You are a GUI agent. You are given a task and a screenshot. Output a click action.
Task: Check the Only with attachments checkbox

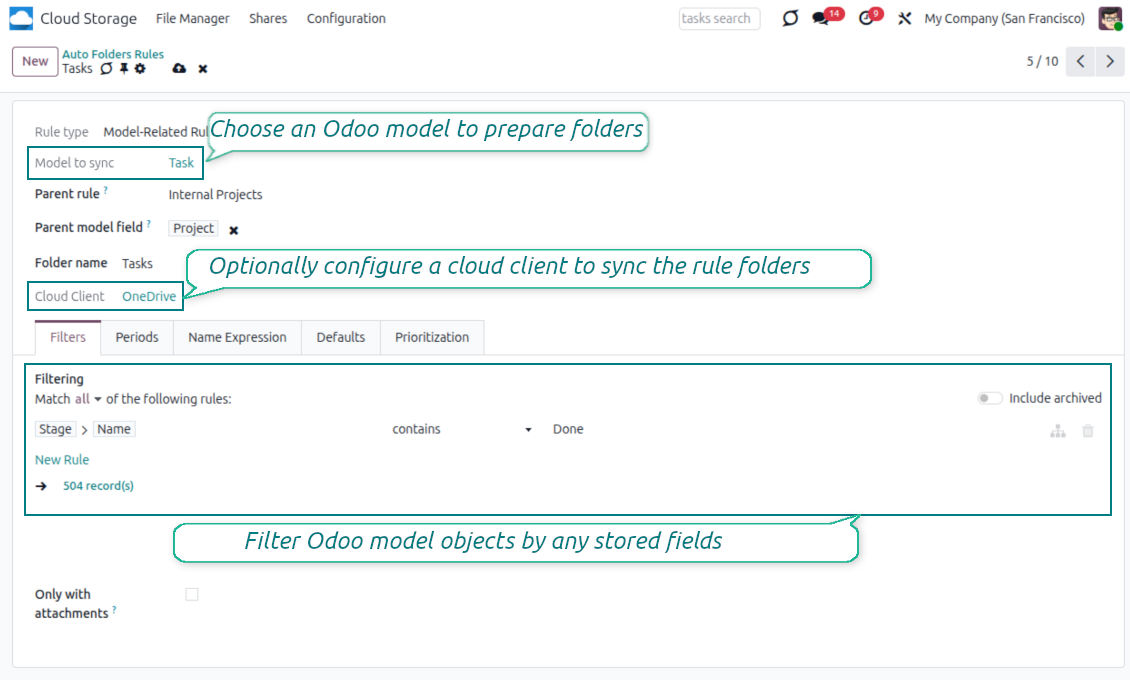tap(192, 594)
